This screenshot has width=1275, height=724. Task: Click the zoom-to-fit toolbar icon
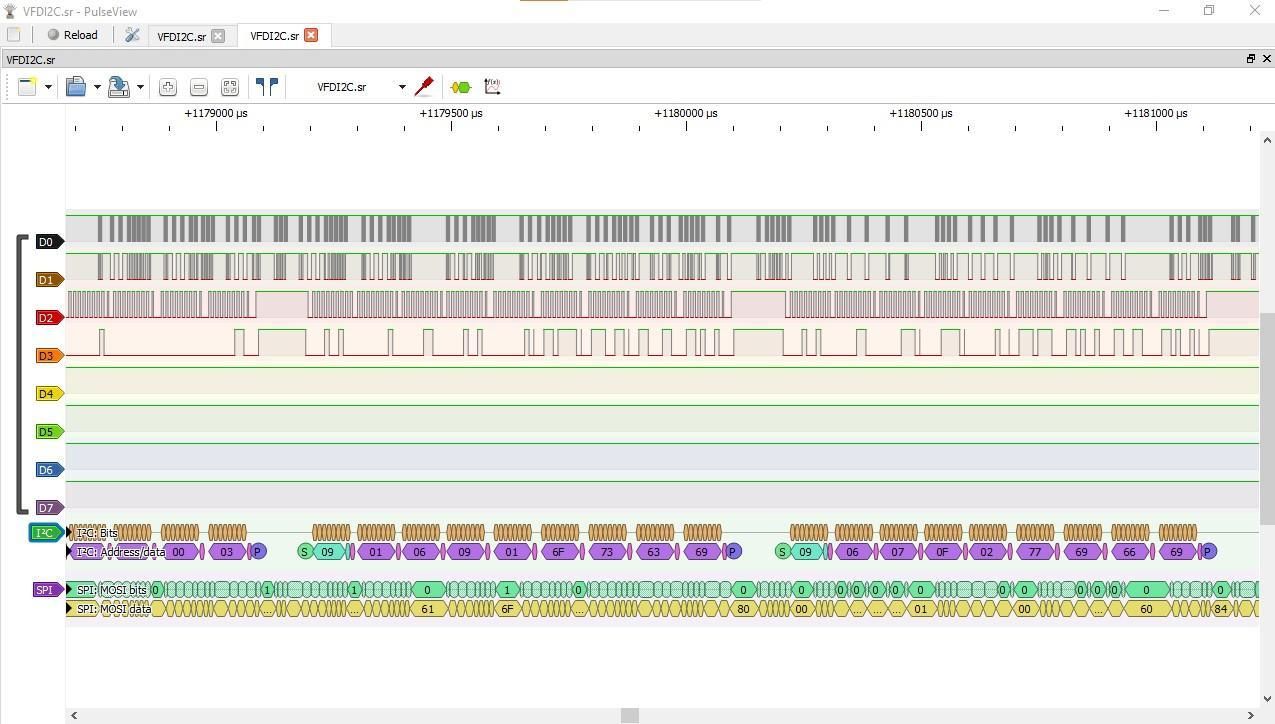pos(230,87)
